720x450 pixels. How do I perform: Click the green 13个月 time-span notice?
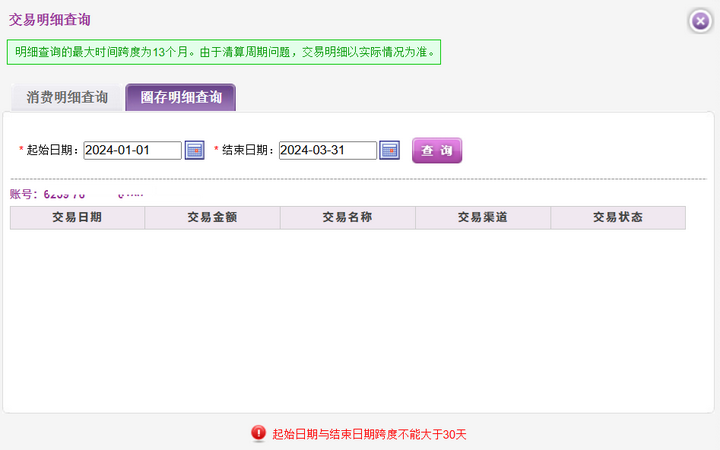(225, 52)
